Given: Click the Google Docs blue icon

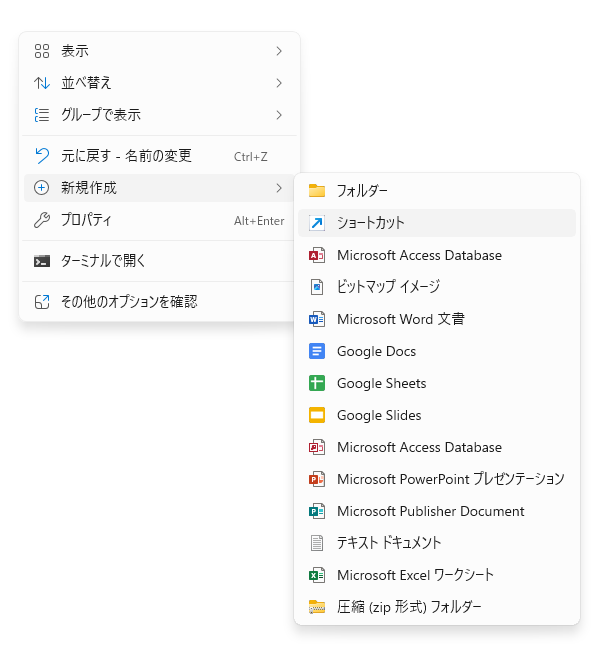Looking at the screenshot, I should coord(317,351).
